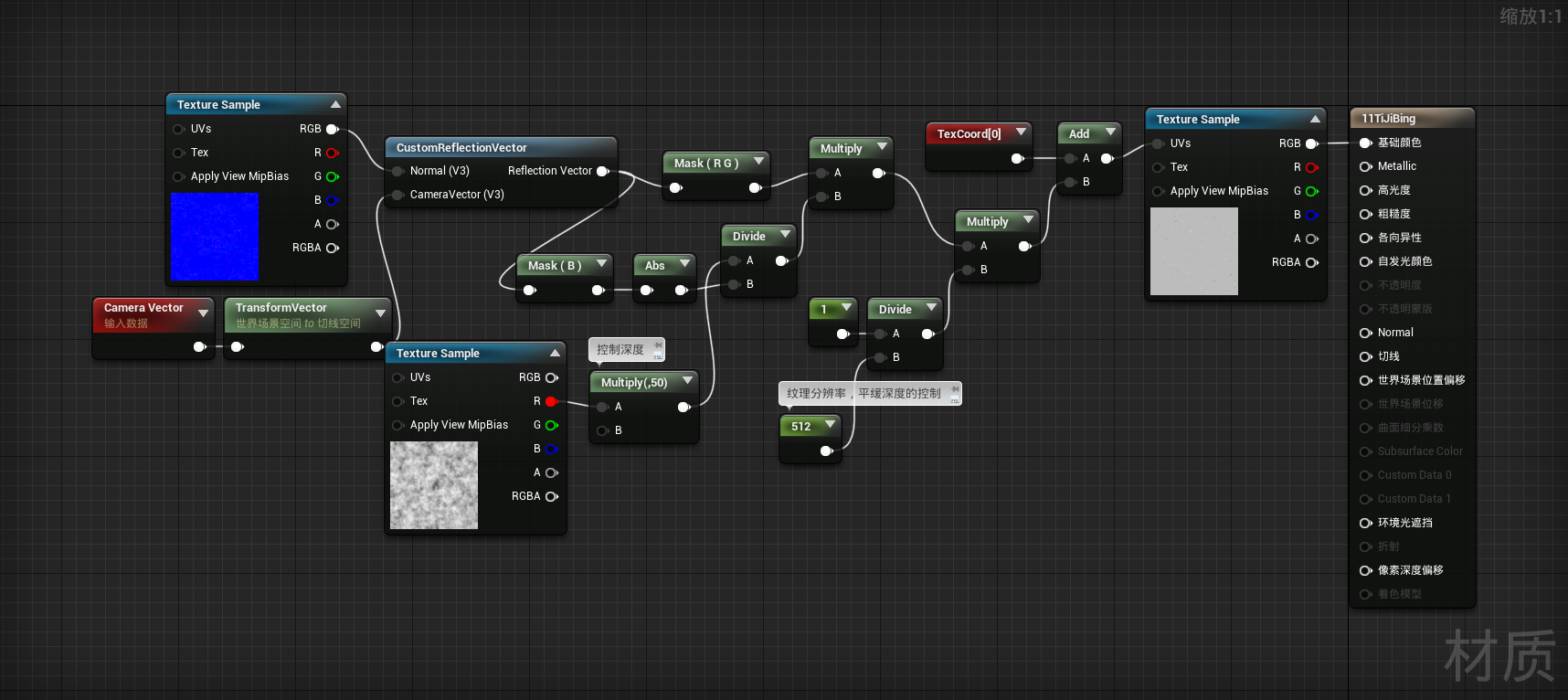Click the Abs node's output pin

pyautogui.click(x=682, y=290)
